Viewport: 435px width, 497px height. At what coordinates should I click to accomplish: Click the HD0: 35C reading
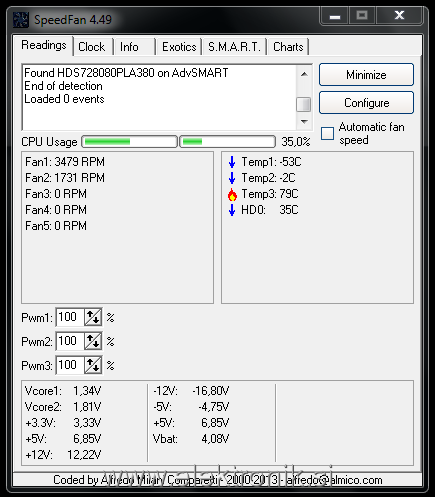tap(270, 210)
